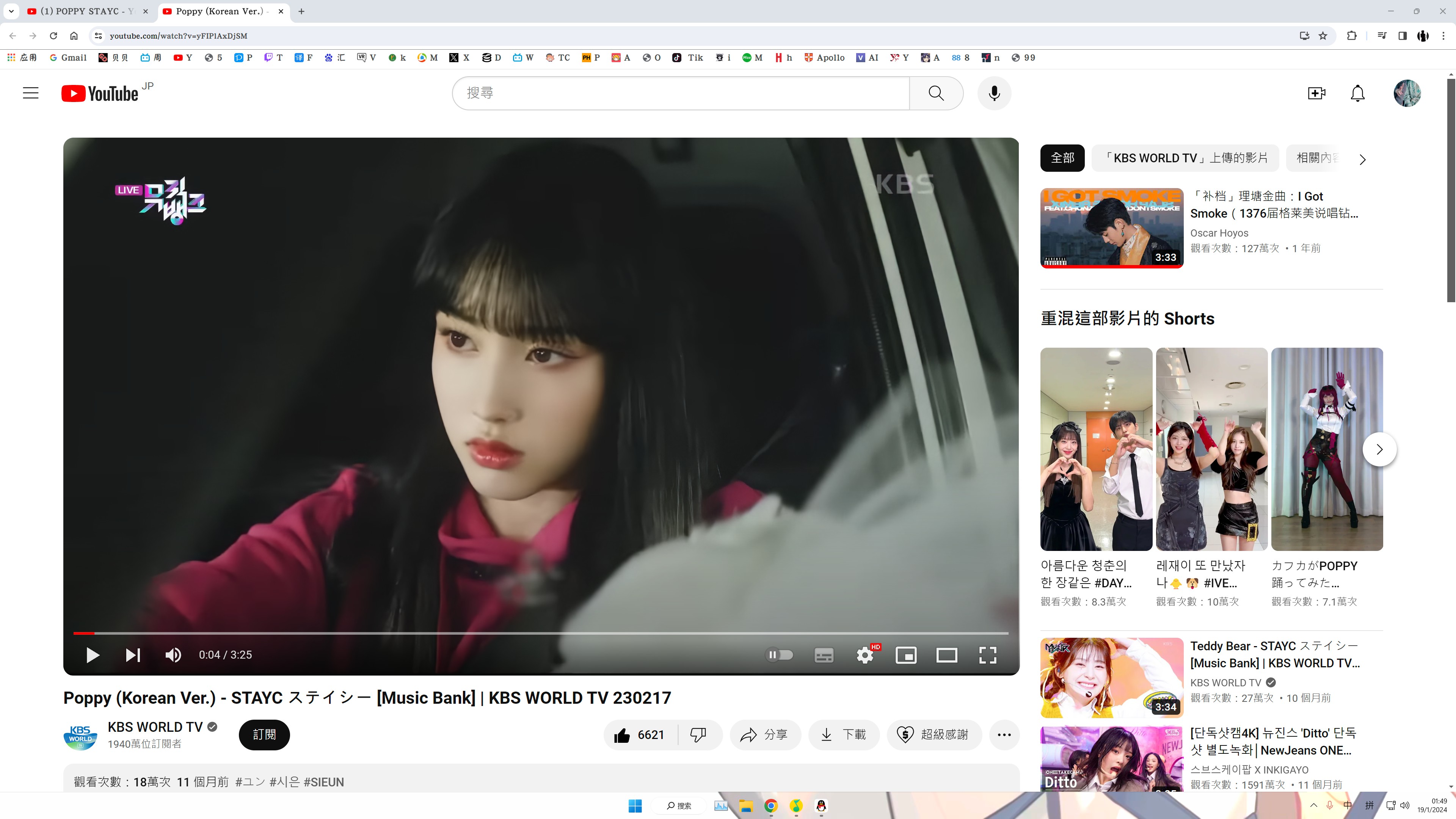Mute the video using the speaker icon
1456x819 pixels.
[x=173, y=655]
